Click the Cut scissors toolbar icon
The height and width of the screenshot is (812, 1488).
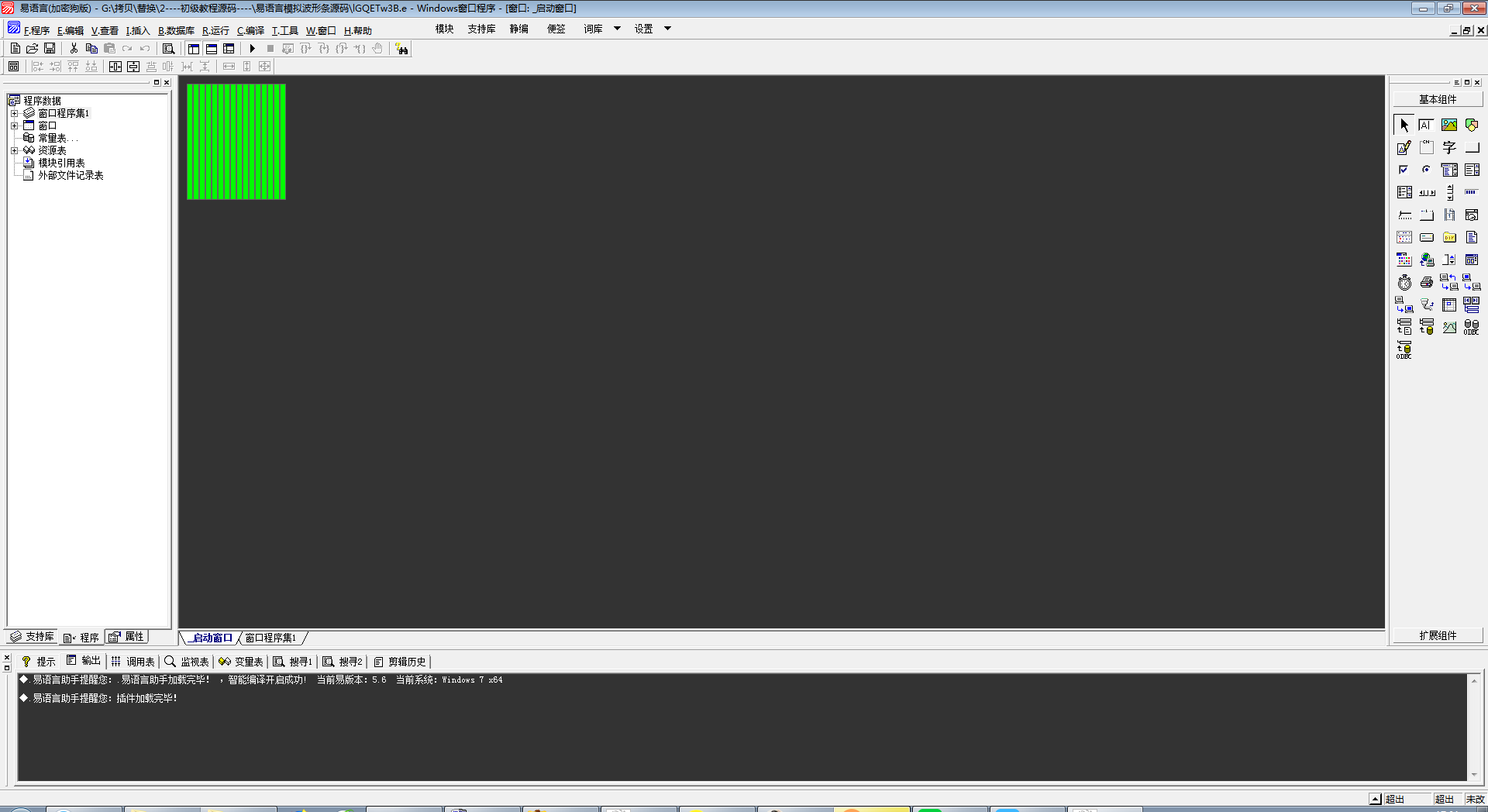pyautogui.click(x=74, y=49)
